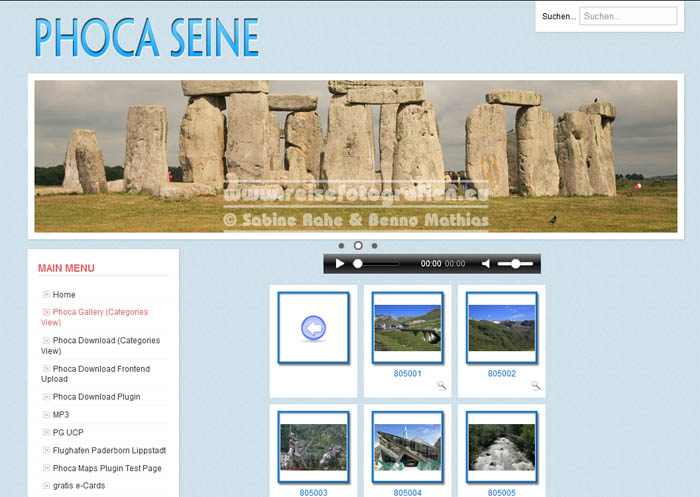
Task: Select the first slideshow dot indicator
Action: 341,245
